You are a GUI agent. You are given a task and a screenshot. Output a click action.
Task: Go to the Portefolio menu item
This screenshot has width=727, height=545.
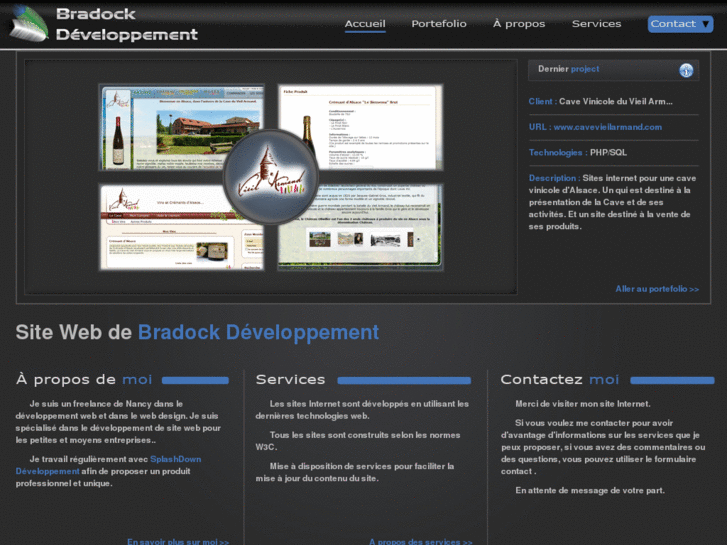coord(439,24)
